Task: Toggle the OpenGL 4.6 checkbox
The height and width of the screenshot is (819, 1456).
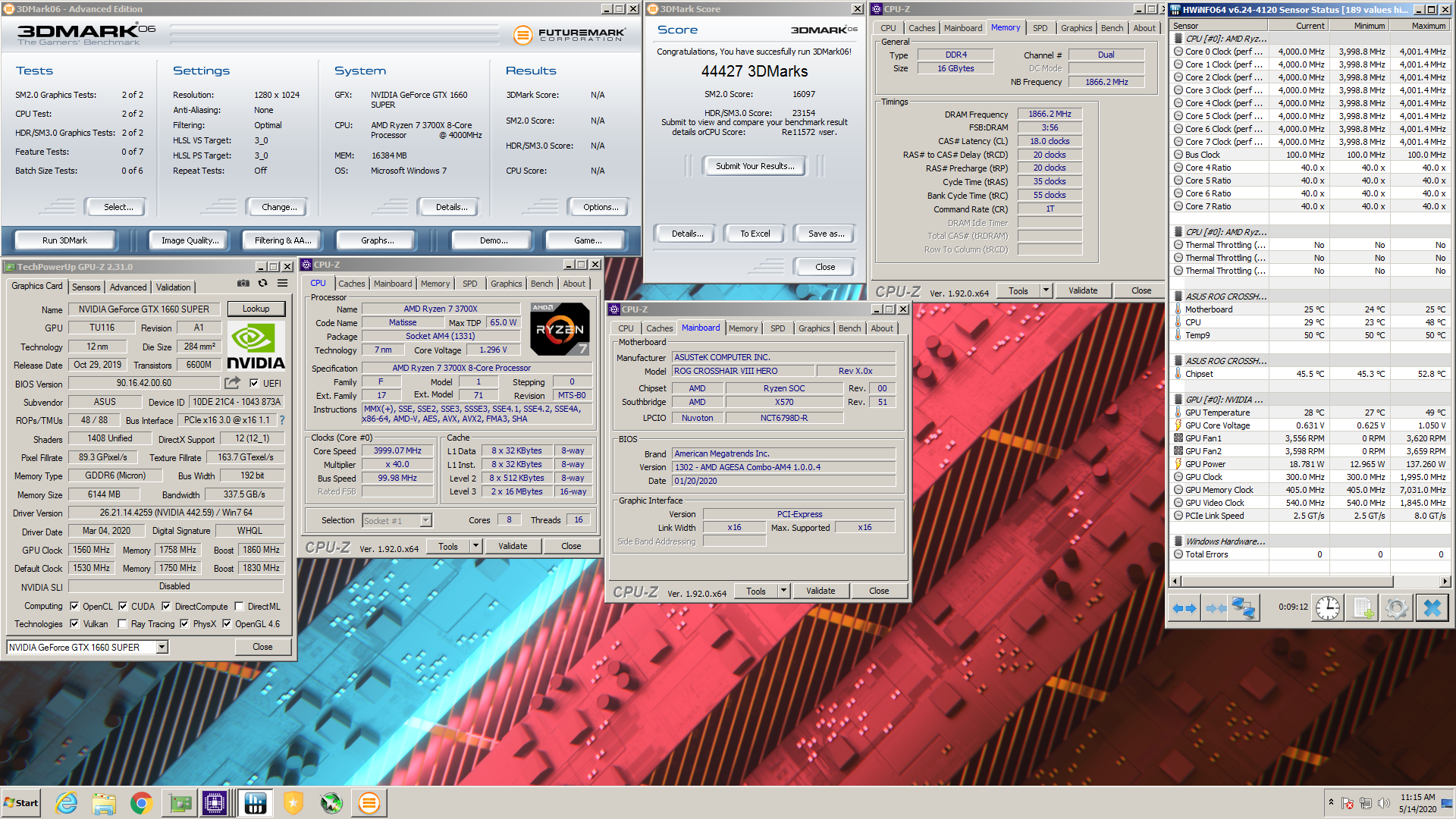Action: tap(227, 623)
